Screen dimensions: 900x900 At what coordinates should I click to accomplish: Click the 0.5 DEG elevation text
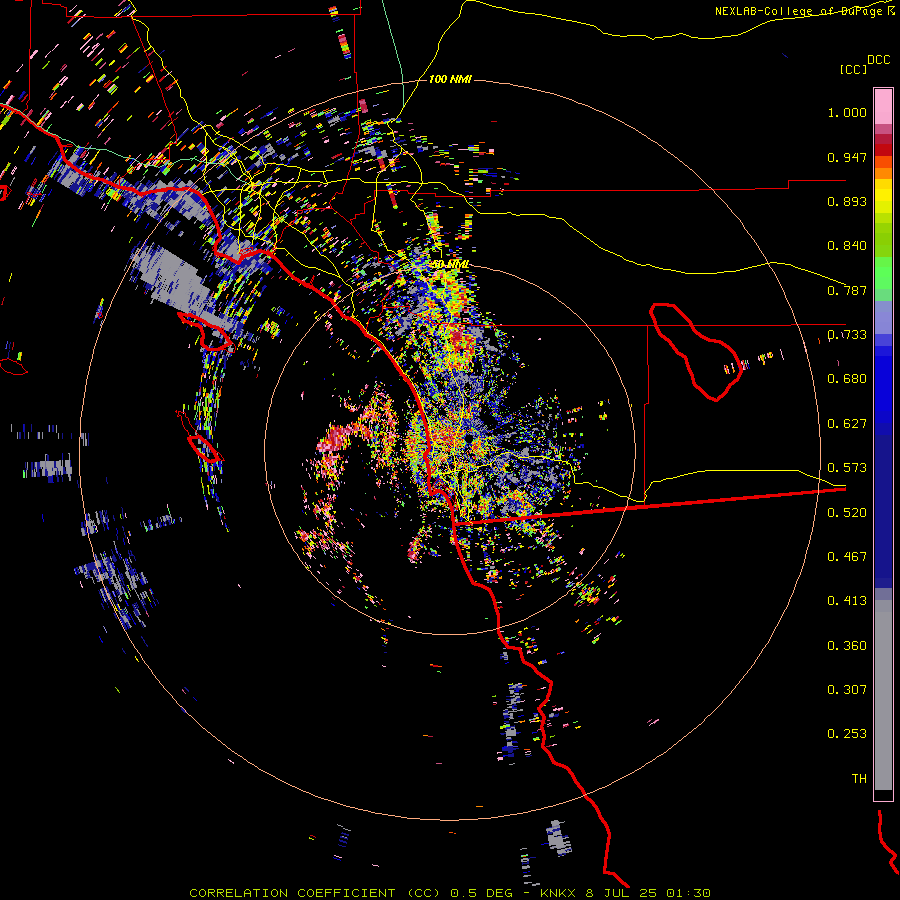[x=481, y=893]
